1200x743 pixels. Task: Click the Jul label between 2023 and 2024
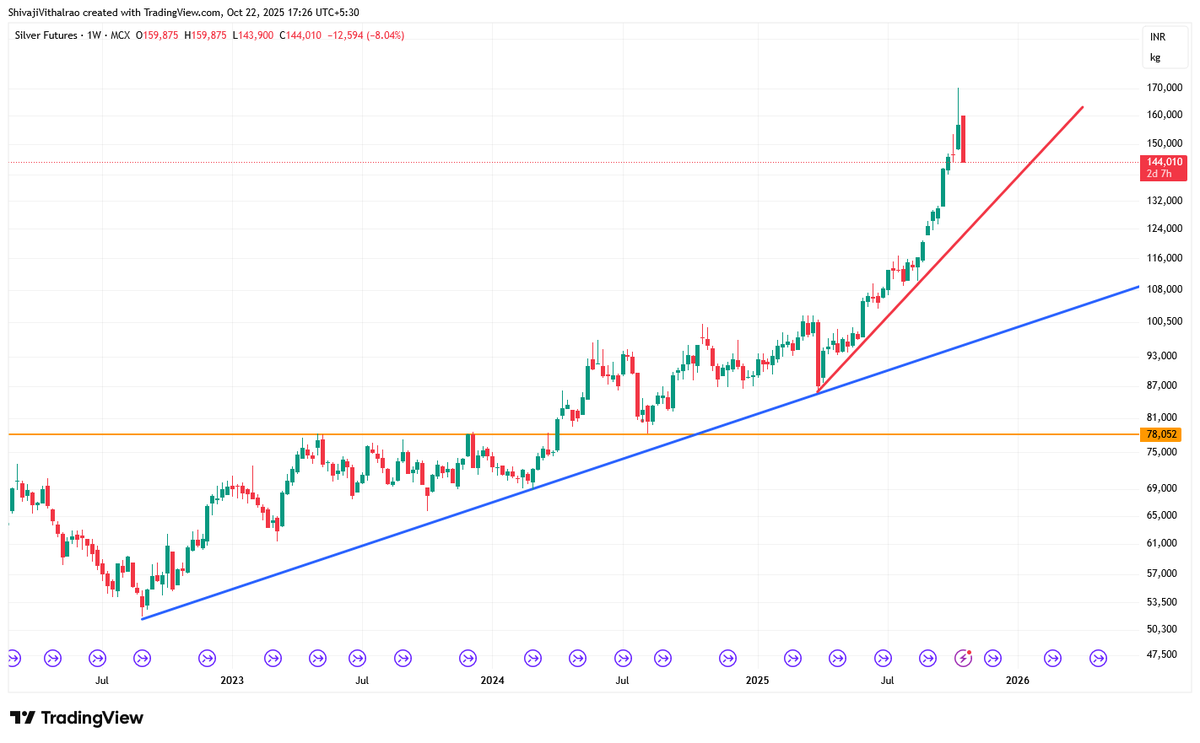(362, 680)
